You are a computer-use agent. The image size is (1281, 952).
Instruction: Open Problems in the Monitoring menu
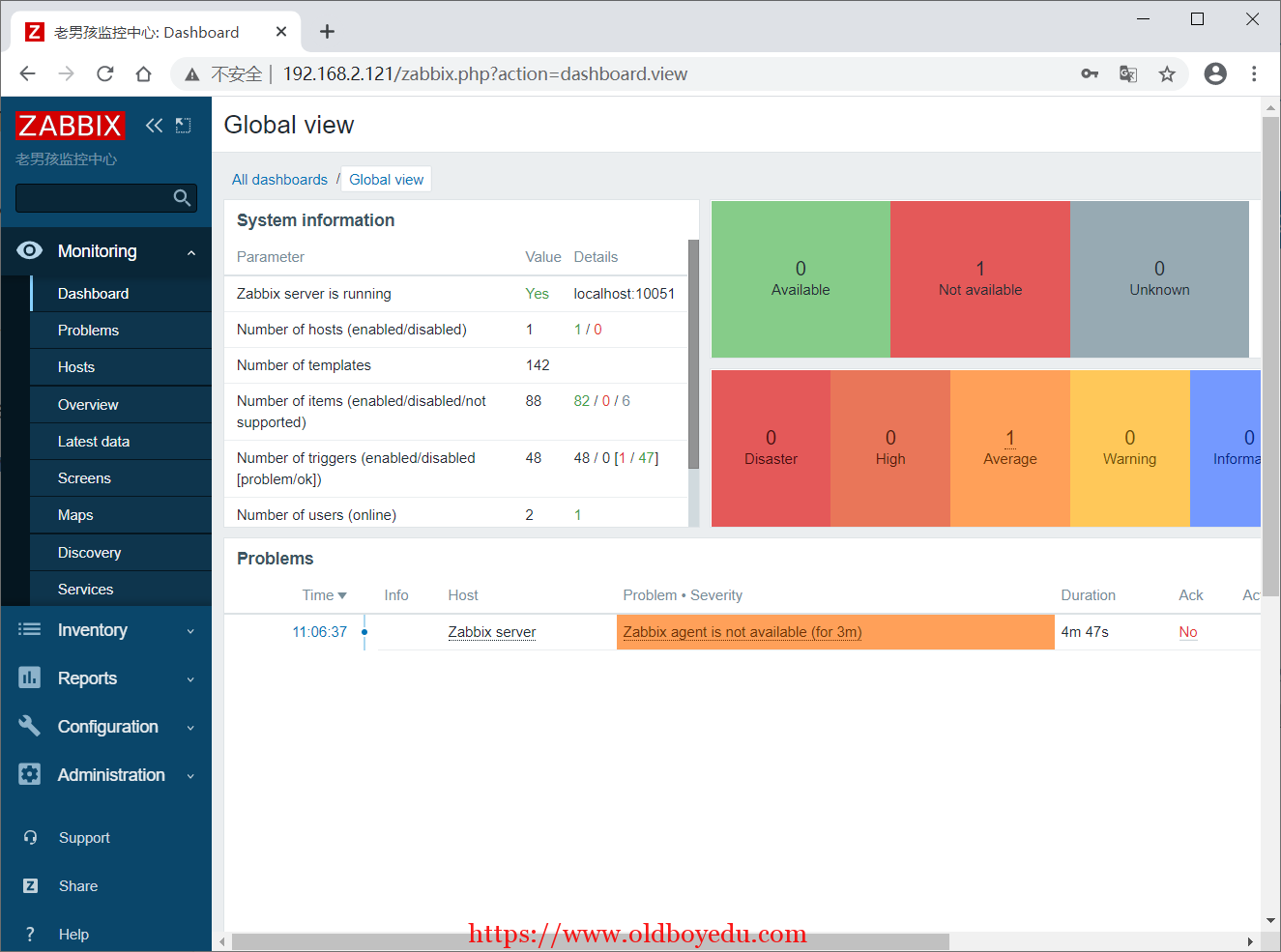click(121, 331)
